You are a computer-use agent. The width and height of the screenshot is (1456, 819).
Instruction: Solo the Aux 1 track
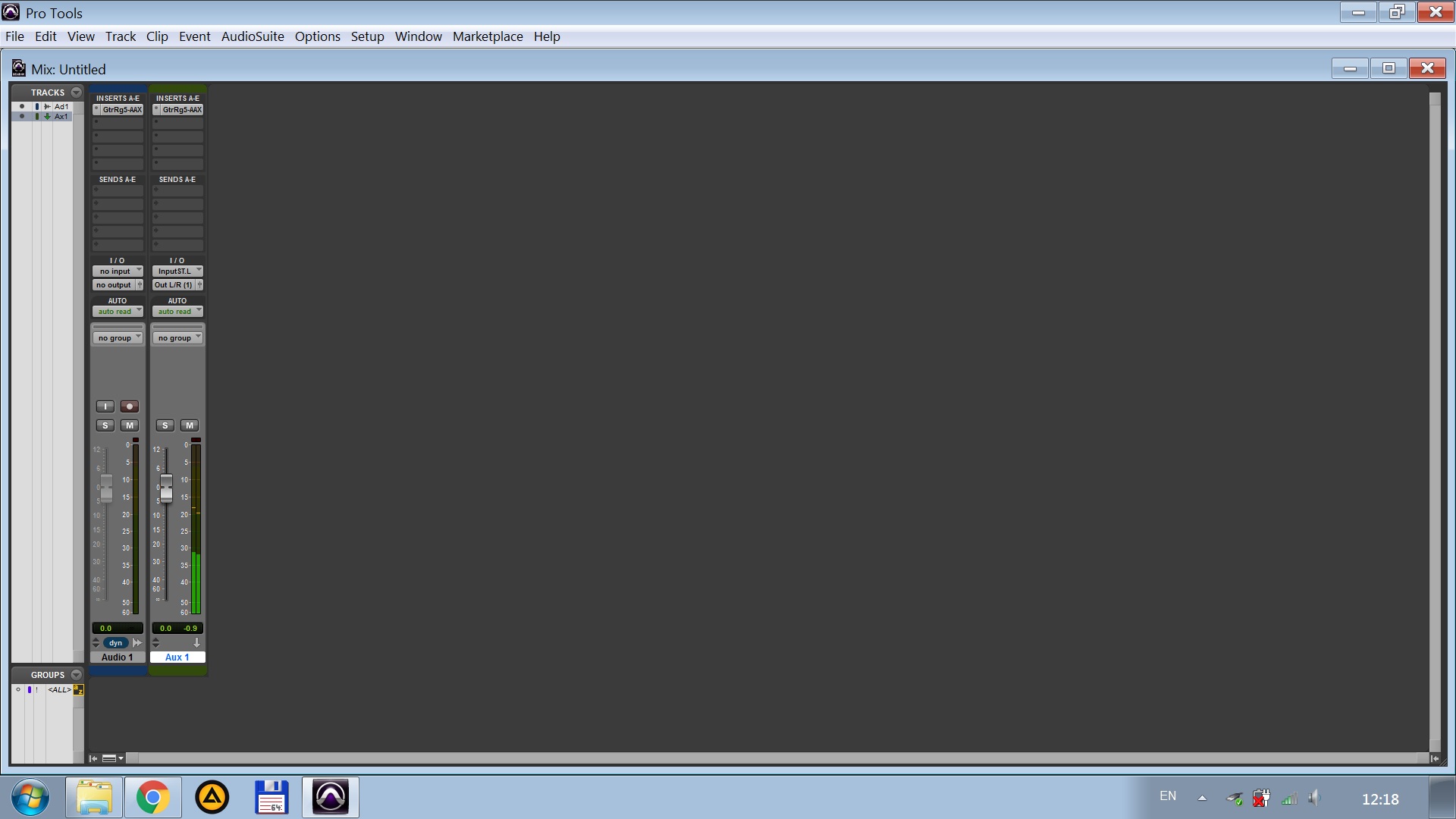pyautogui.click(x=165, y=425)
